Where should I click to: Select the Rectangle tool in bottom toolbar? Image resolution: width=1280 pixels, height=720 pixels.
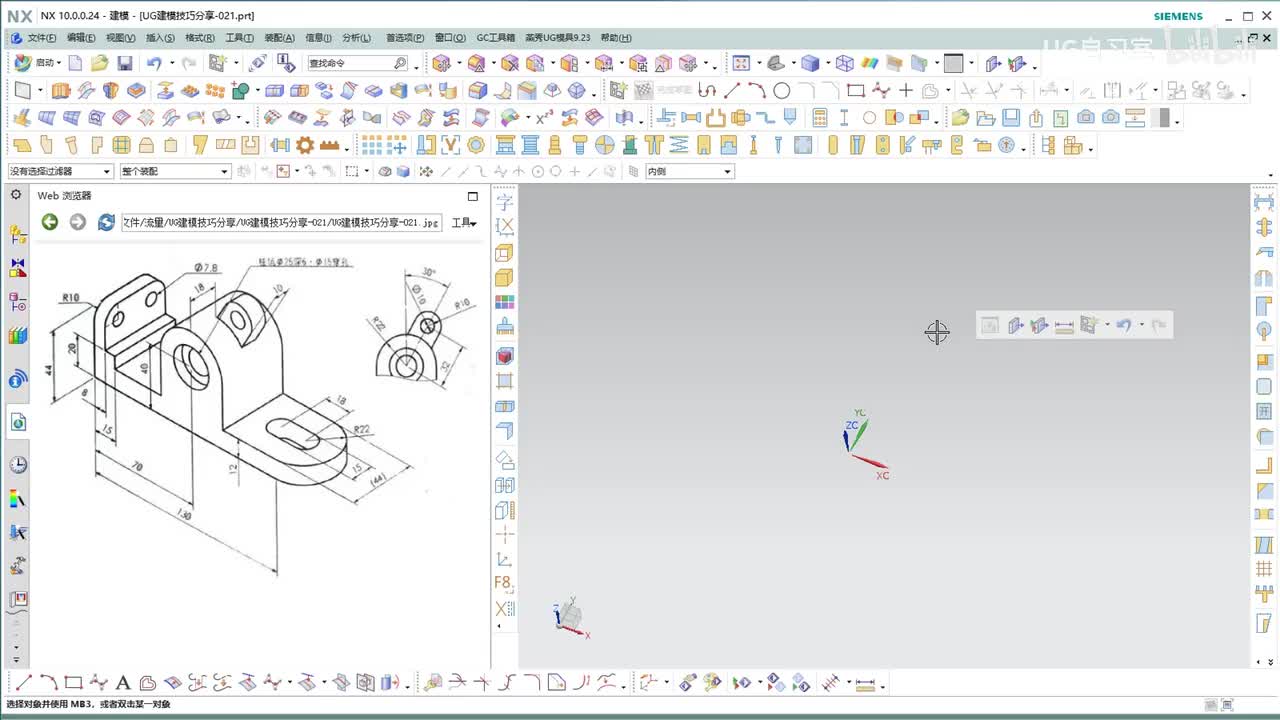[x=73, y=683]
